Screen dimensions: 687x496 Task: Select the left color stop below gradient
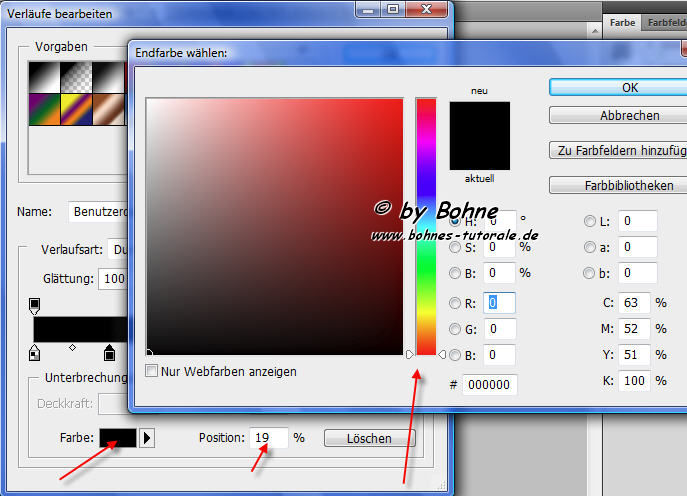(x=35, y=352)
